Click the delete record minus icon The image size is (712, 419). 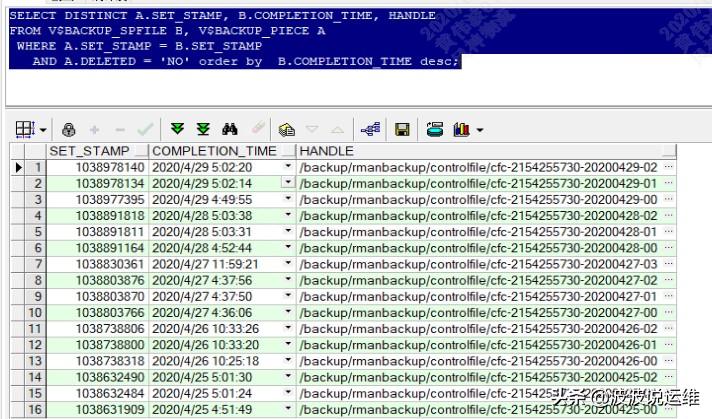(x=120, y=130)
